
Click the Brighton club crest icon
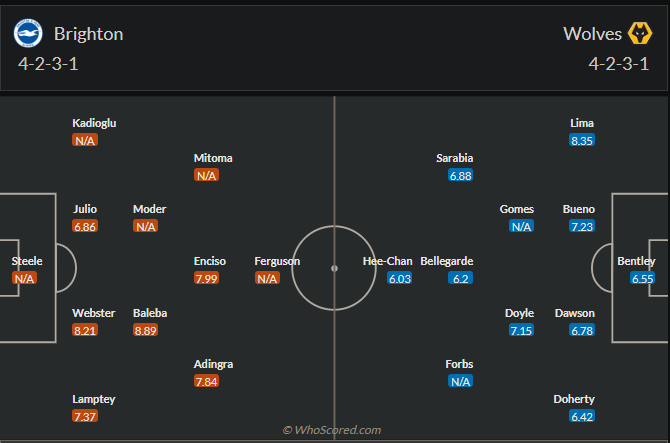[28, 34]
